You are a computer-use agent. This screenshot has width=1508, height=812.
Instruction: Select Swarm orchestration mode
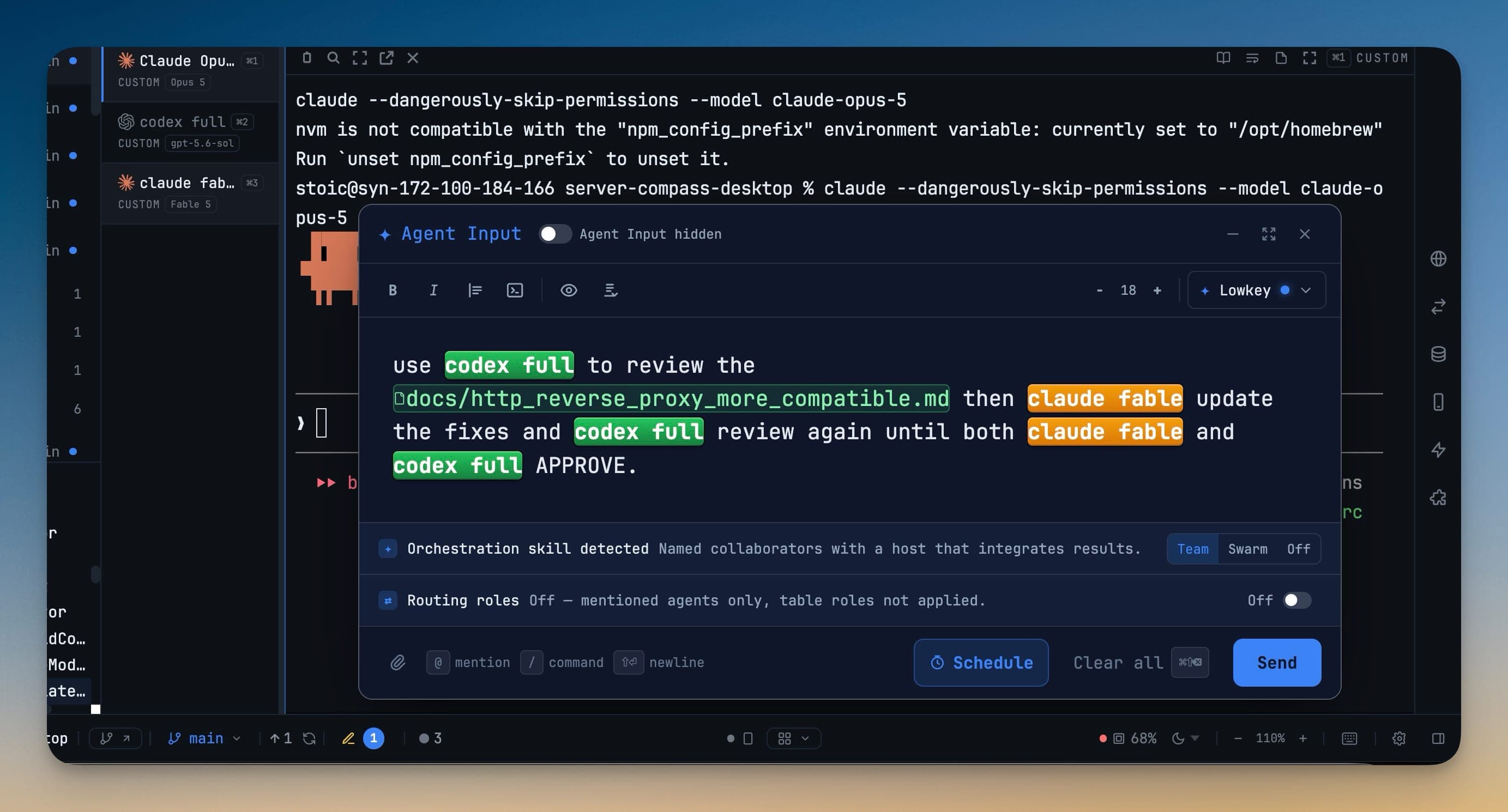coord(1247,549)
